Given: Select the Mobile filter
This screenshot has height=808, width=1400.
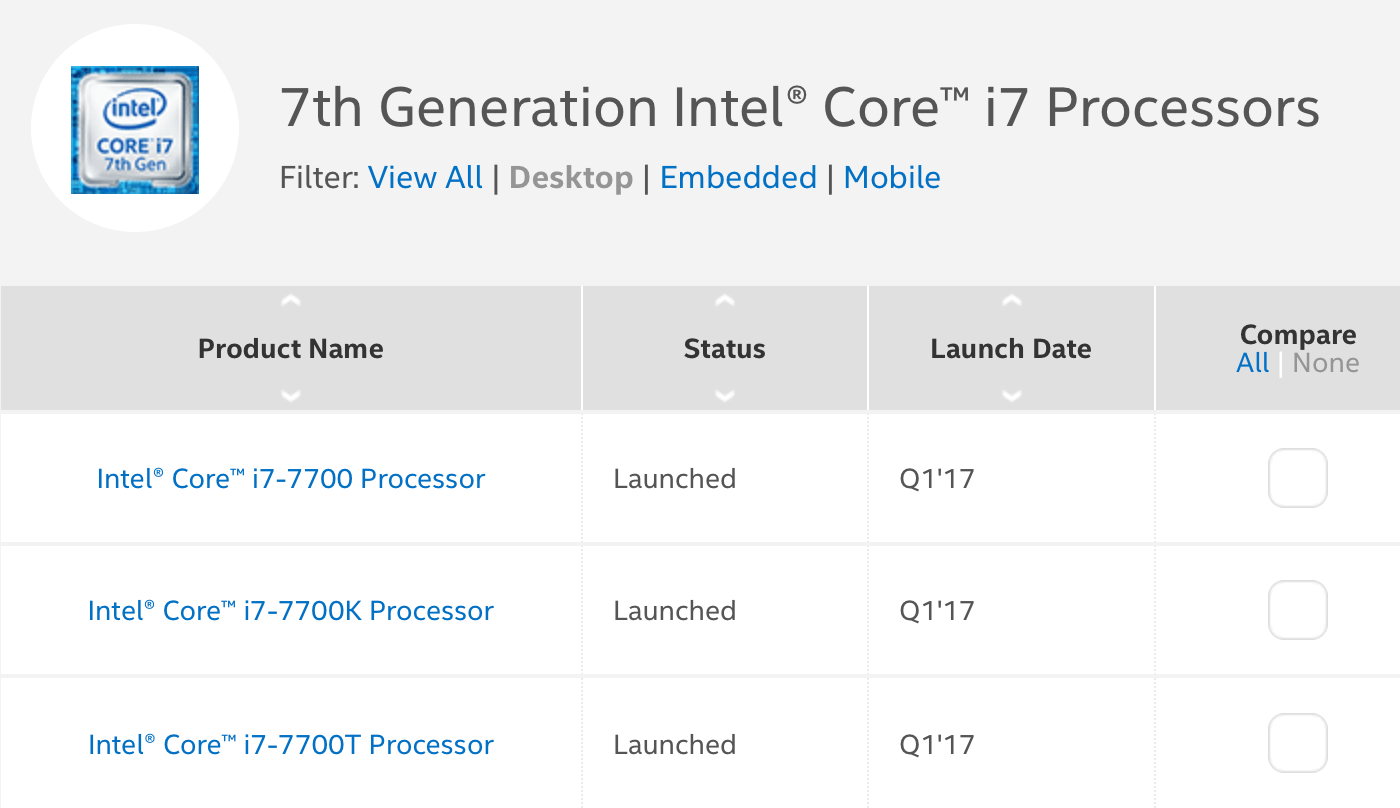Looking at the screenshot, I should 892,178.
